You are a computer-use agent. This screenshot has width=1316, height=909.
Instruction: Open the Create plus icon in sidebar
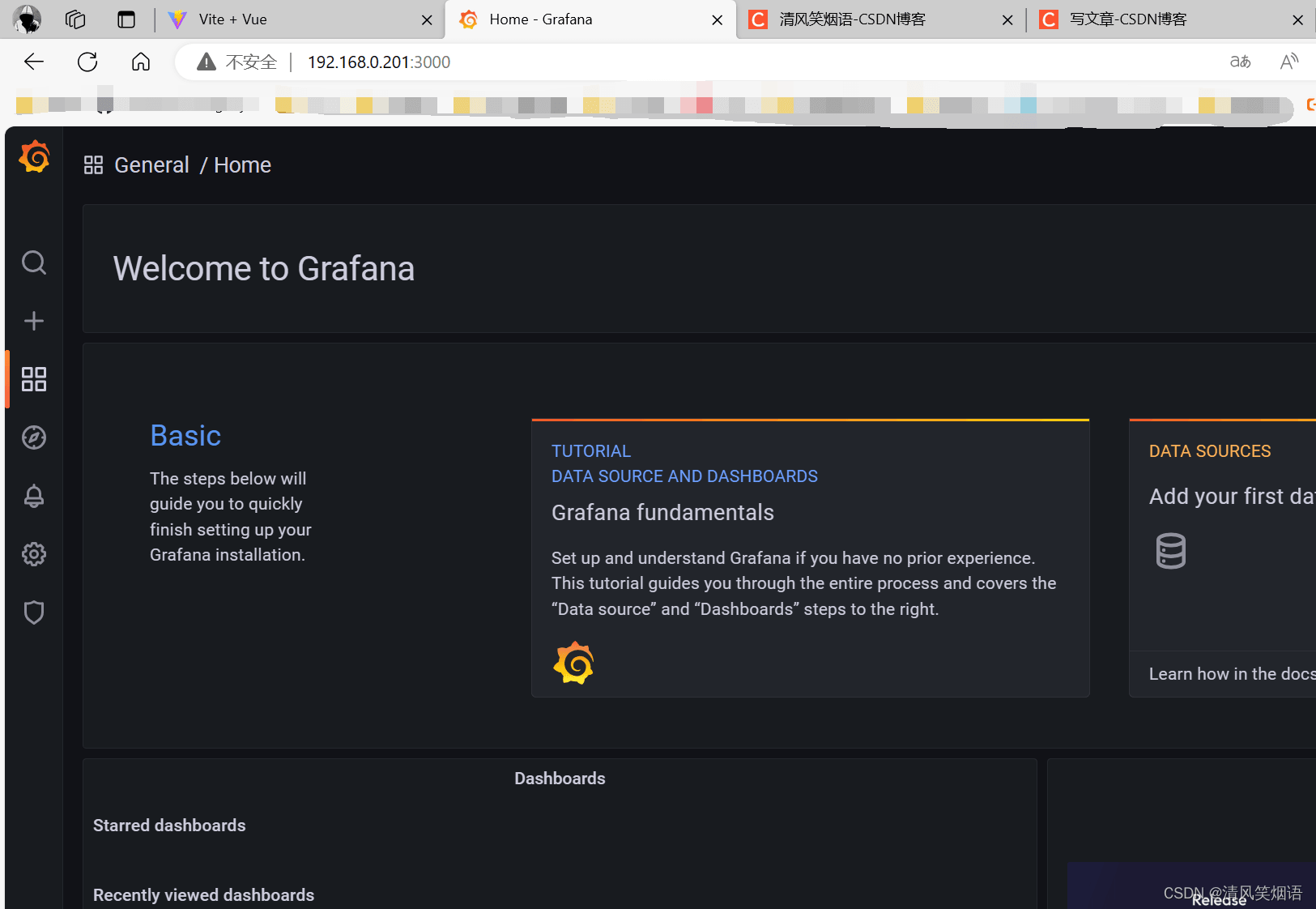pyautogui.click(x=34, y=321)
